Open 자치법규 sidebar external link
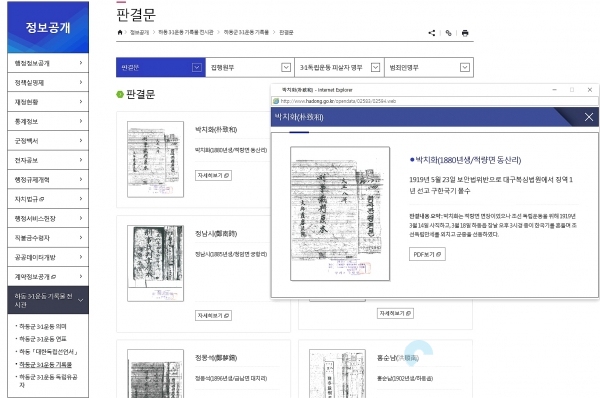600x398 pixels. [x=48, y=199]
